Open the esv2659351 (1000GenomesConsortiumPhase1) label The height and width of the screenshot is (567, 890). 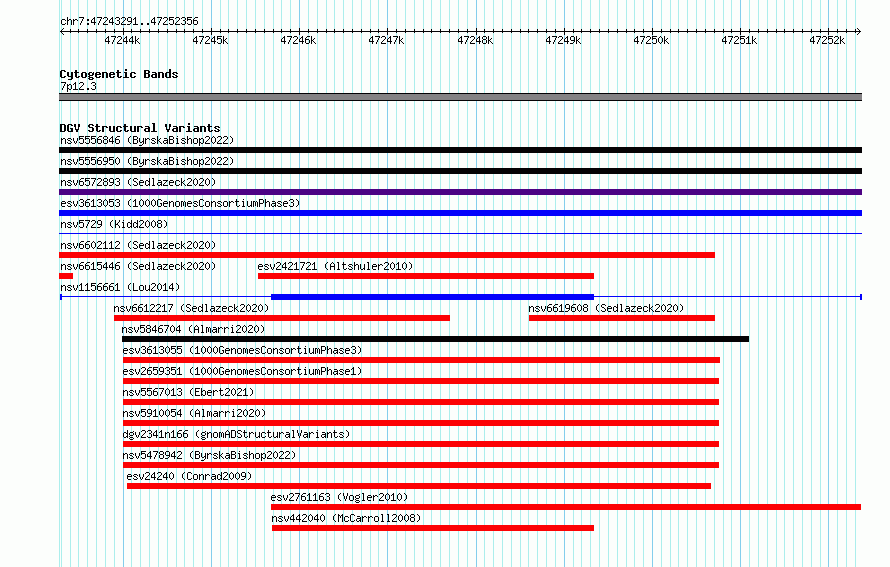[242, 371]
